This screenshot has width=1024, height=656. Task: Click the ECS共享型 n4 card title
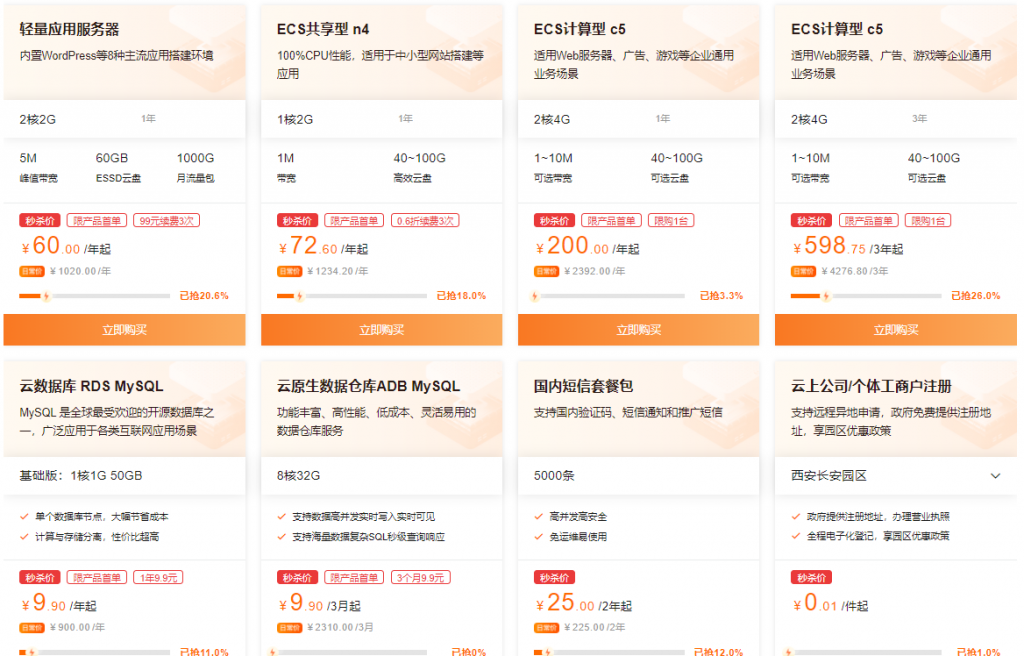coord(323,29)
